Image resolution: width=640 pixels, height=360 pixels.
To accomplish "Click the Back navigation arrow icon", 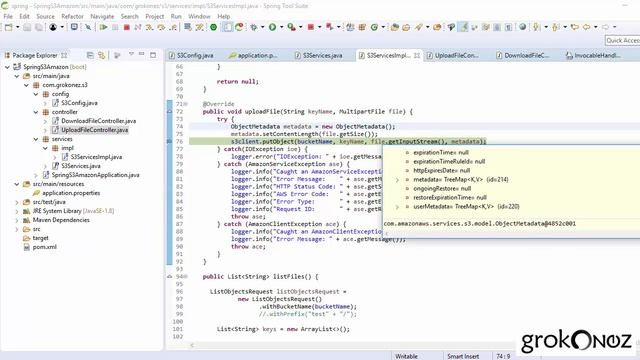I will tap(587, 27).
